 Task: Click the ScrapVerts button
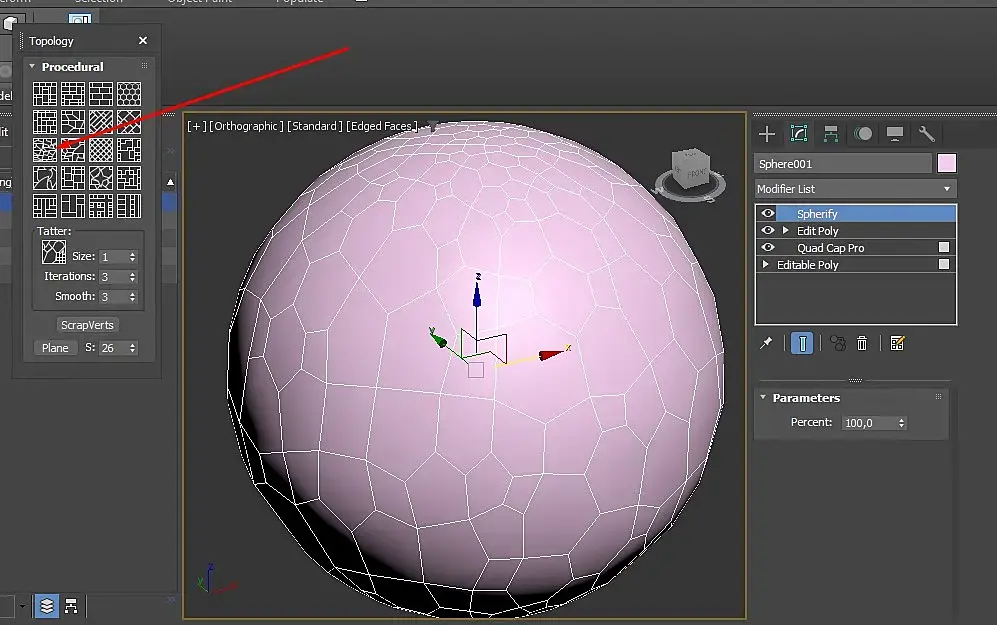87,325
